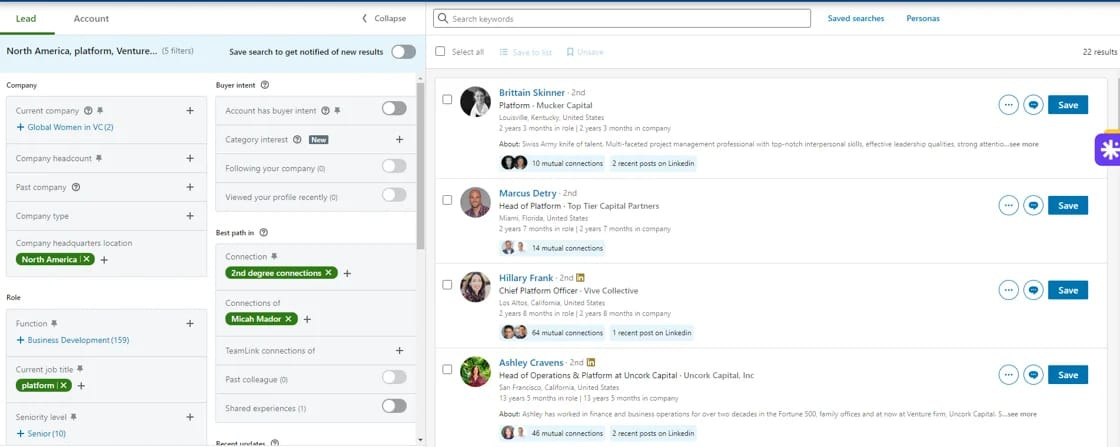This screenshot has width=1120, height=447.
Task: Remove the 2nd degree connections chip
Action: (x=329, y=273)
